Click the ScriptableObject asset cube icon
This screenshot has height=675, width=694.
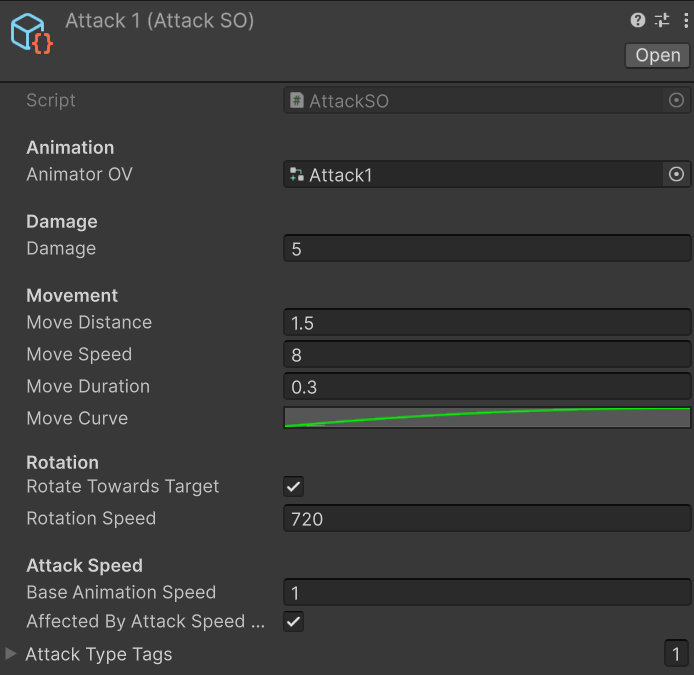tap(31, 34)
